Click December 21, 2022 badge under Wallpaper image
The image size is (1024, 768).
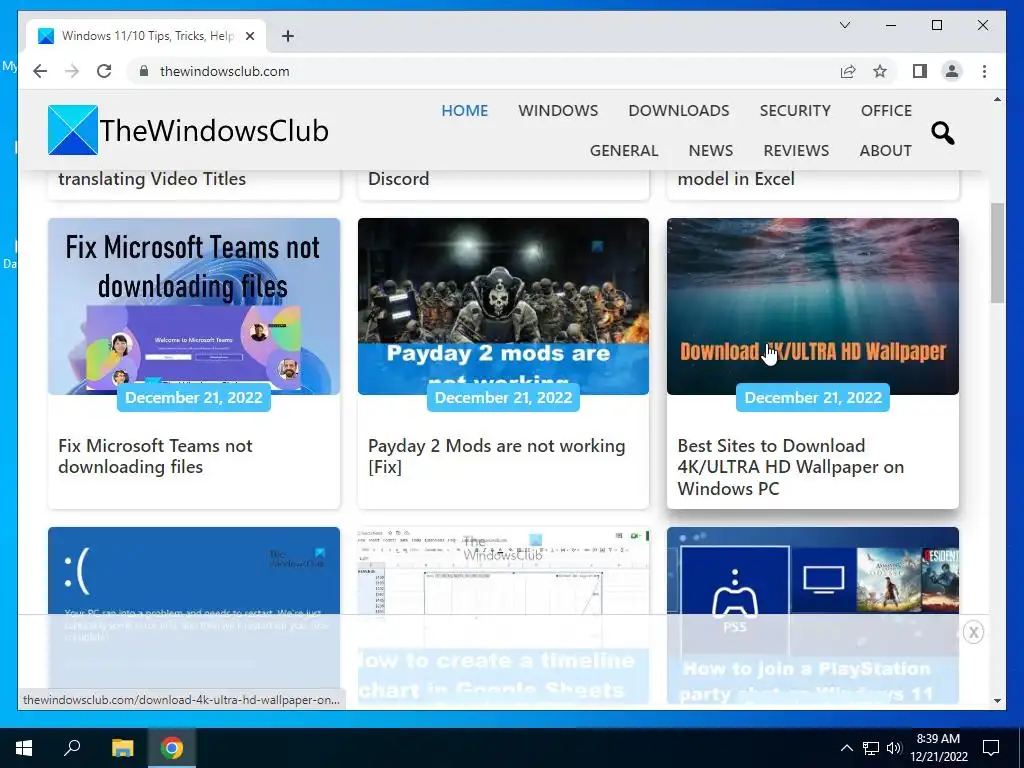pos(813,398)
